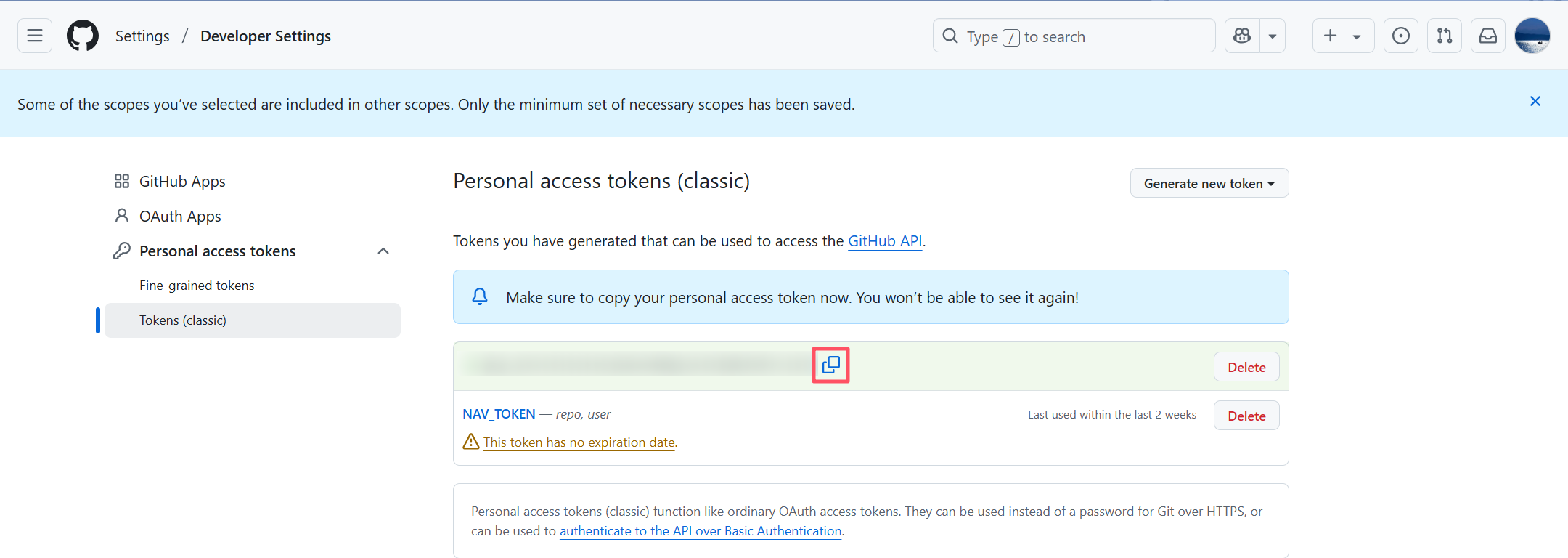Dismiss the scopes notice banner
The height and width of the screenshot is (558, 1568).
coord(1535,101)
